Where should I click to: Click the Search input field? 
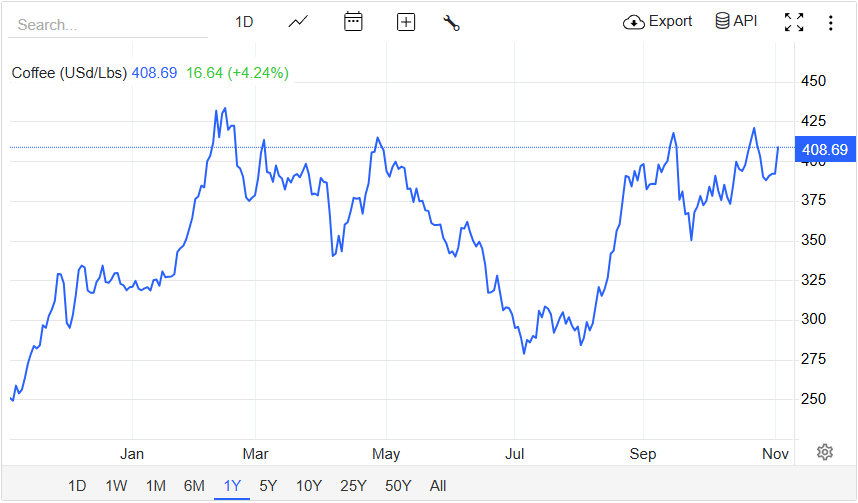click(108, 24)
